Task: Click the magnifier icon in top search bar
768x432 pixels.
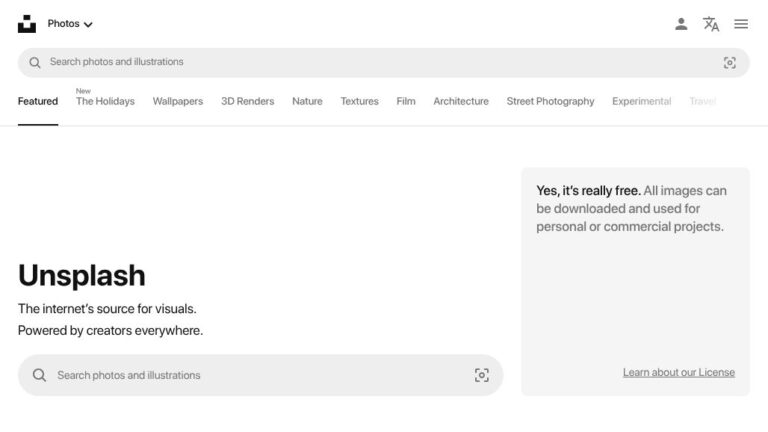Action: click(35, 62)
